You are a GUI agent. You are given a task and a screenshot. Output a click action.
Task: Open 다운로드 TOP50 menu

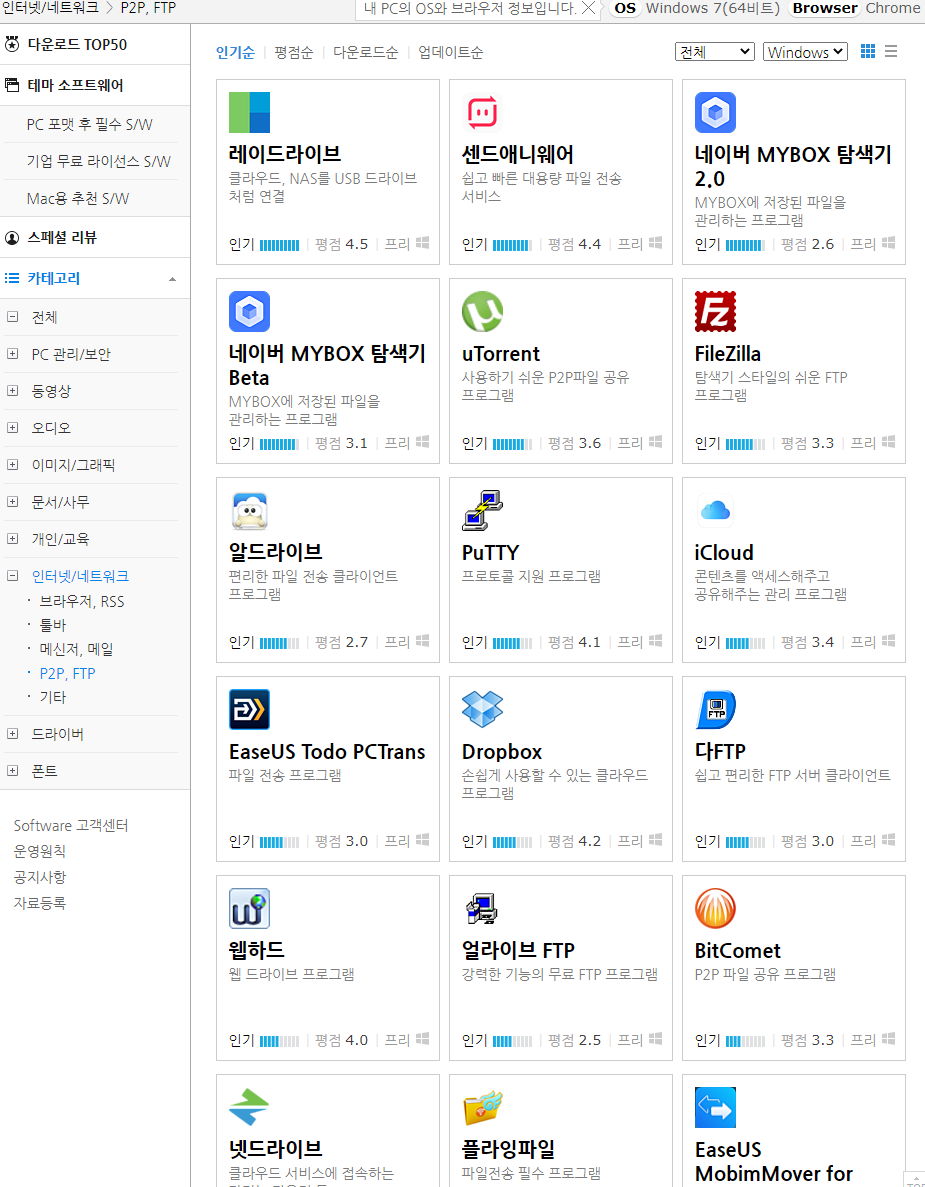(77, 45)
